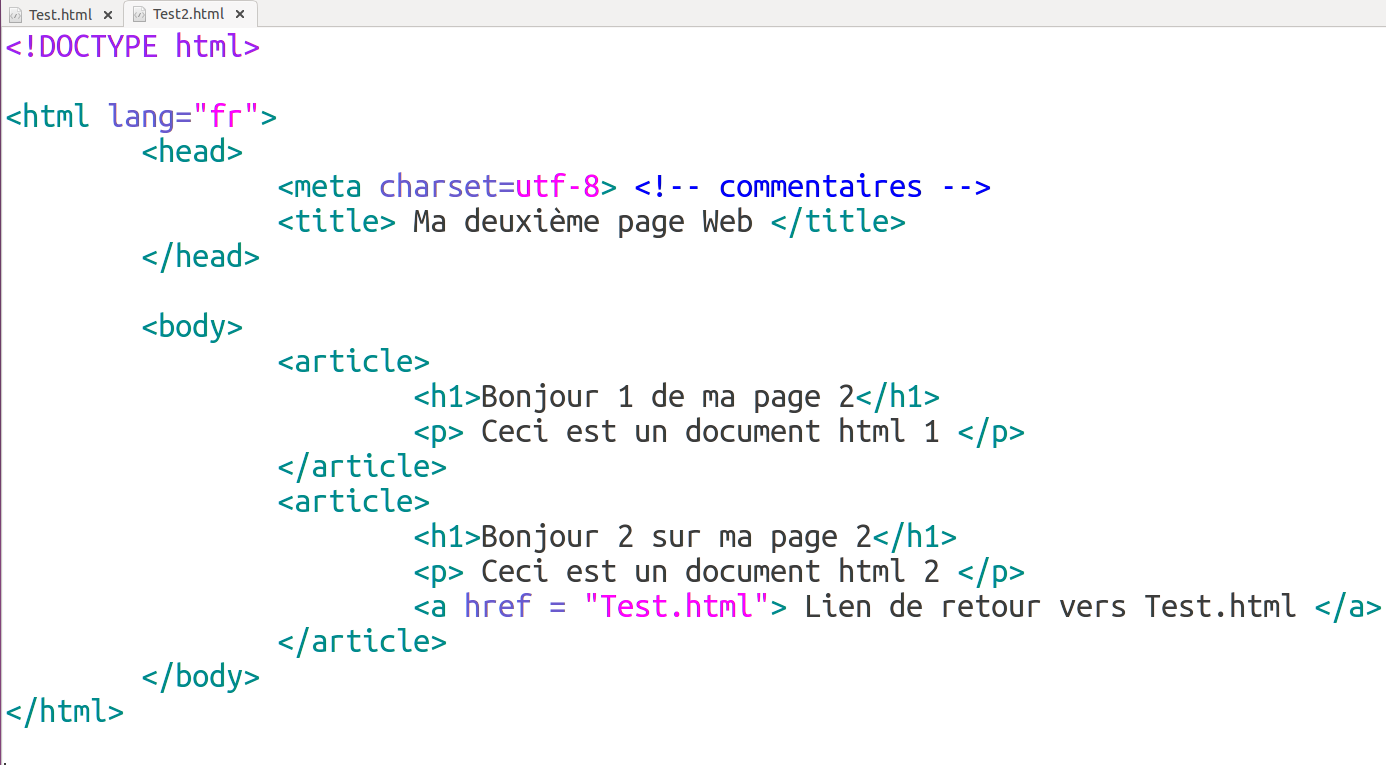Click the title text "Ma deuxième page Web"
1386x765 pixels.
[x=582, y=222]
